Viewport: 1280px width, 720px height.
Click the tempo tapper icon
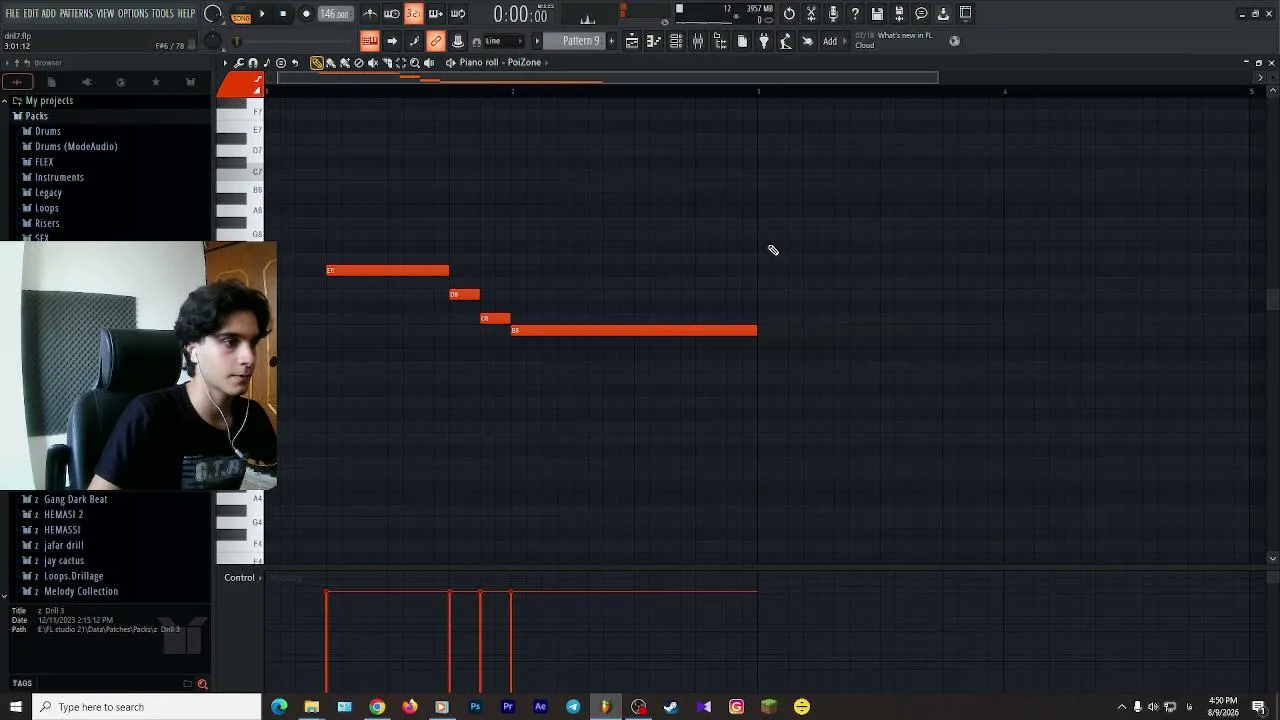[x=786, y=41]
